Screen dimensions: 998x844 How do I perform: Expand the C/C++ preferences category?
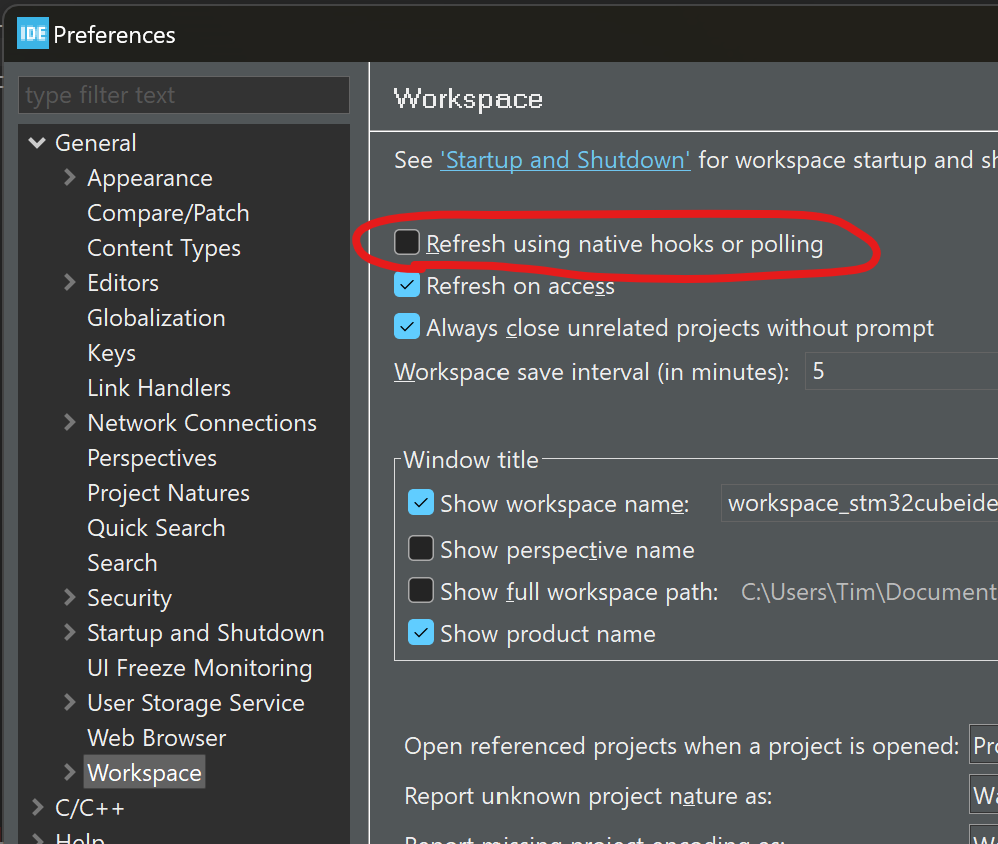pos(37,807)
